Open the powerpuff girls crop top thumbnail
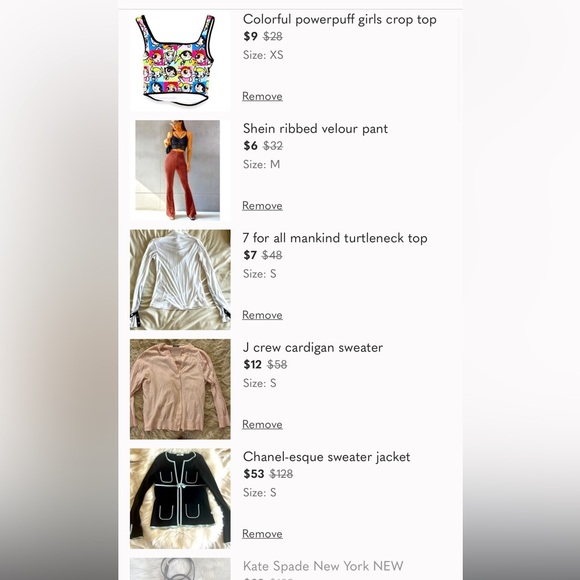Screen dimensions: 580x580 click(180, 61)
